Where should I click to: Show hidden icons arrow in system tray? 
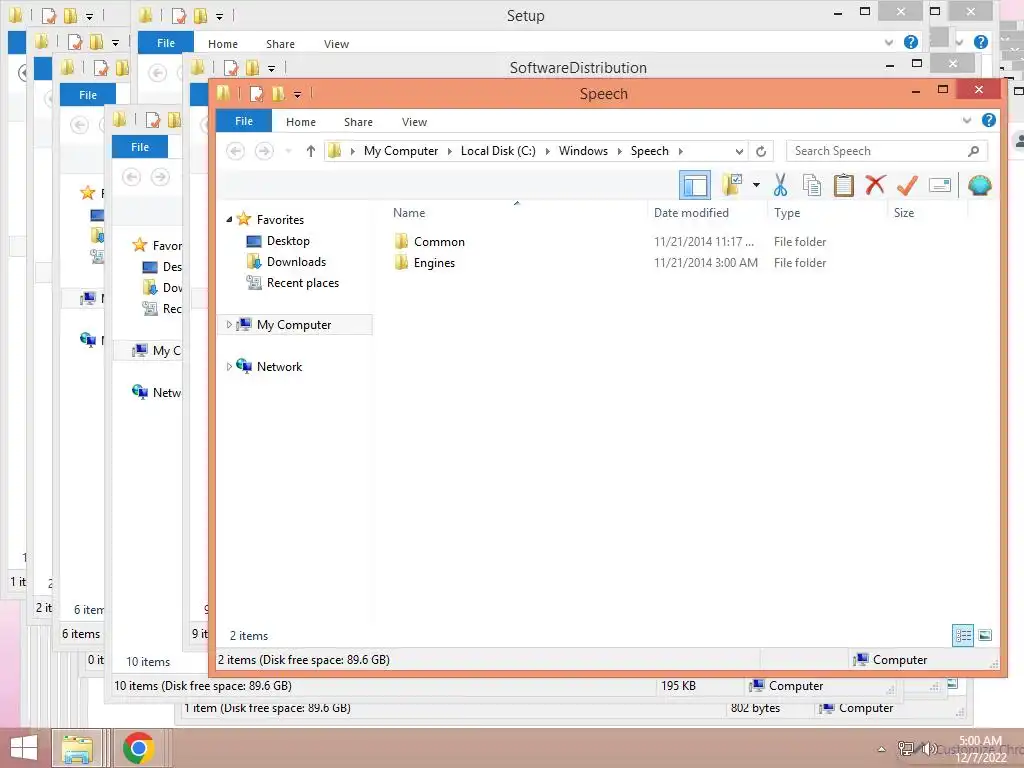(881, 749)
